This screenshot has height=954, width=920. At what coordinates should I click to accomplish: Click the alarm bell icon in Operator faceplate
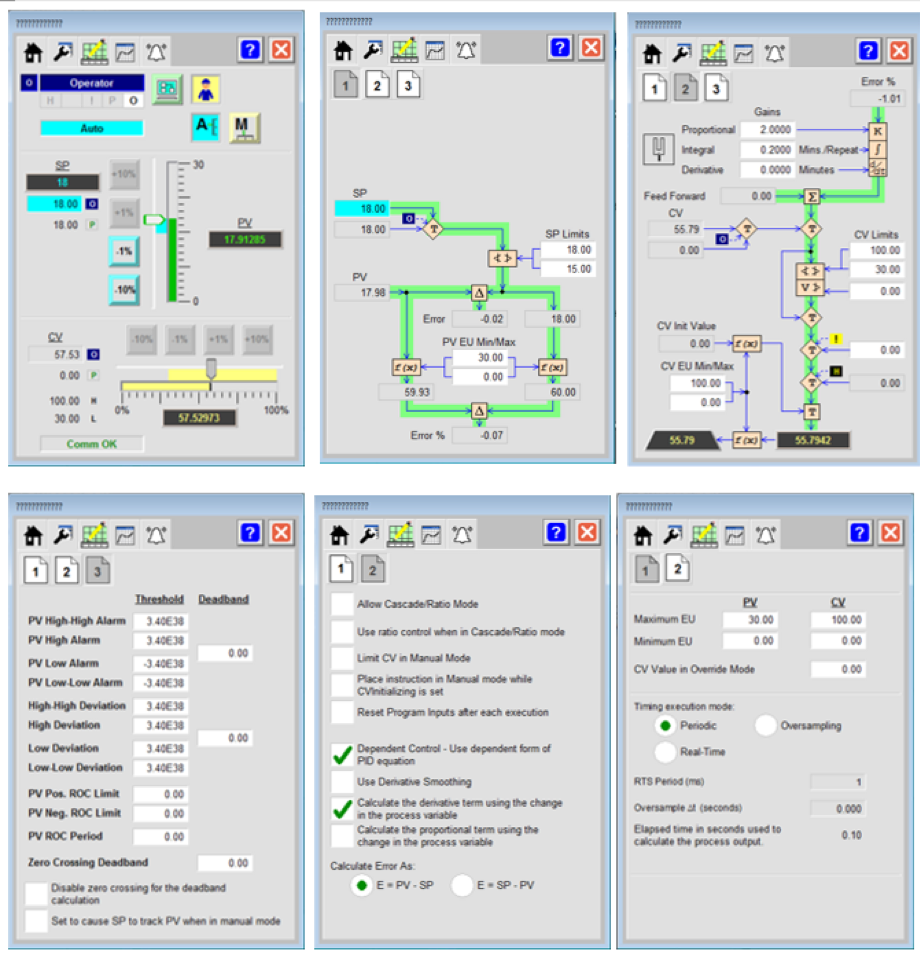(x=156, y=52)
